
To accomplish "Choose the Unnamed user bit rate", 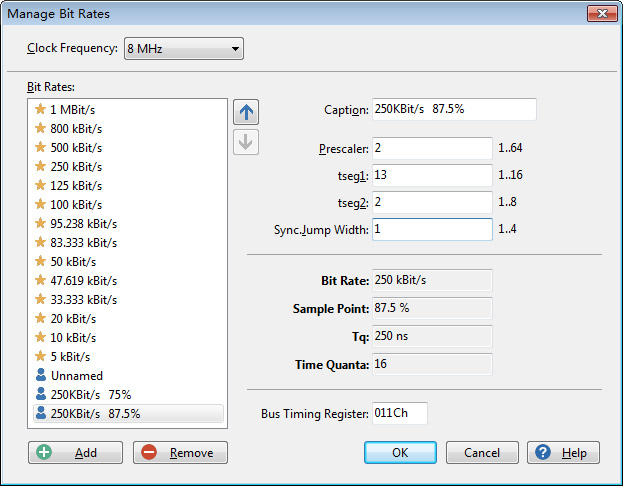I will [75, 375].
